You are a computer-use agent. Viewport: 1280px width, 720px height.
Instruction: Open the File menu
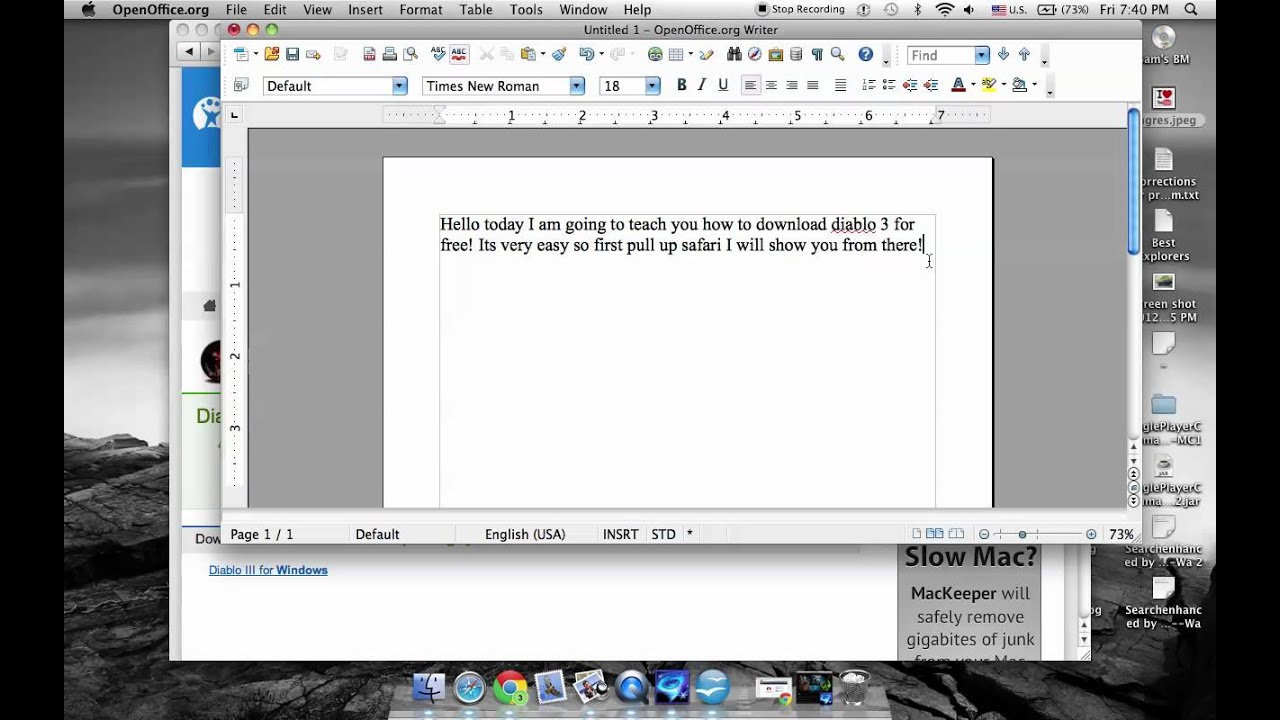pyautogui.click(x=236, y=9)
